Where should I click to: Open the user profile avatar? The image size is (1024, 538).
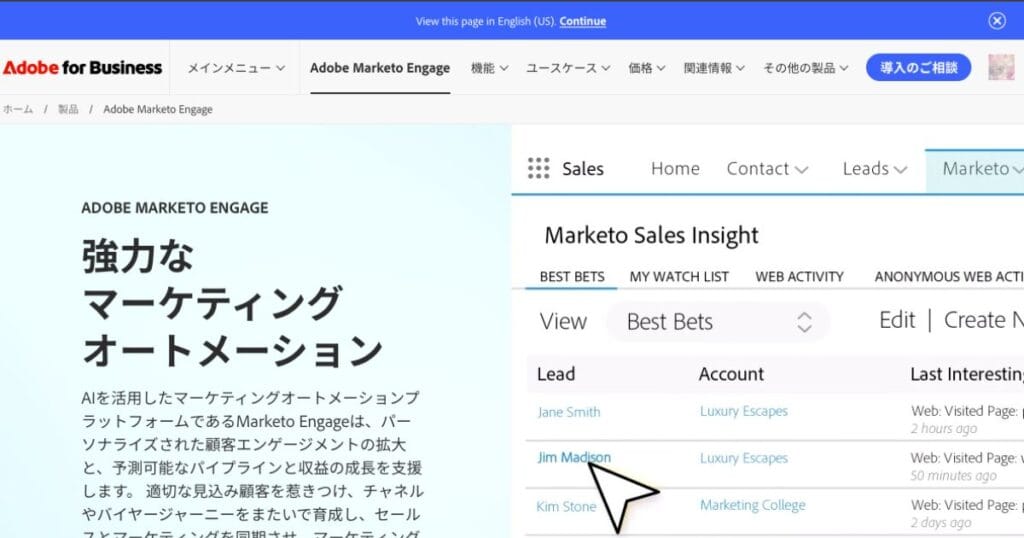1001,67
